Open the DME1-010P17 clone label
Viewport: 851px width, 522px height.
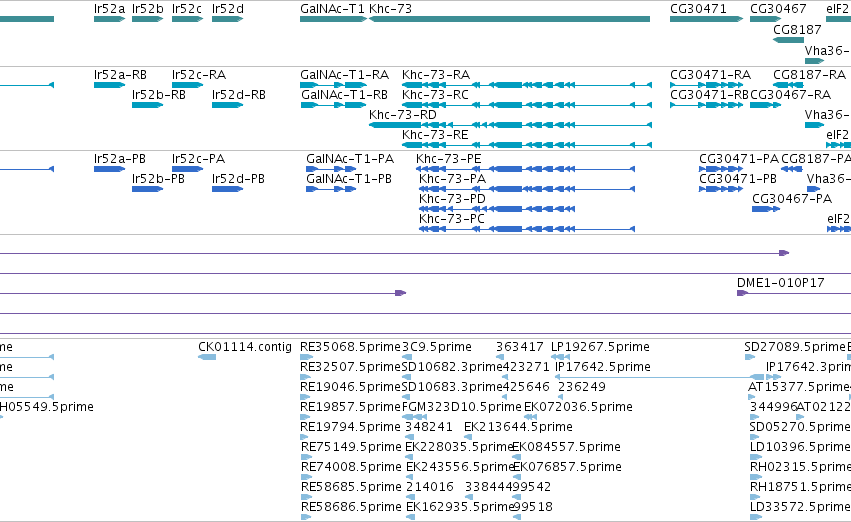pyautogui.click(x=780, y=283)
